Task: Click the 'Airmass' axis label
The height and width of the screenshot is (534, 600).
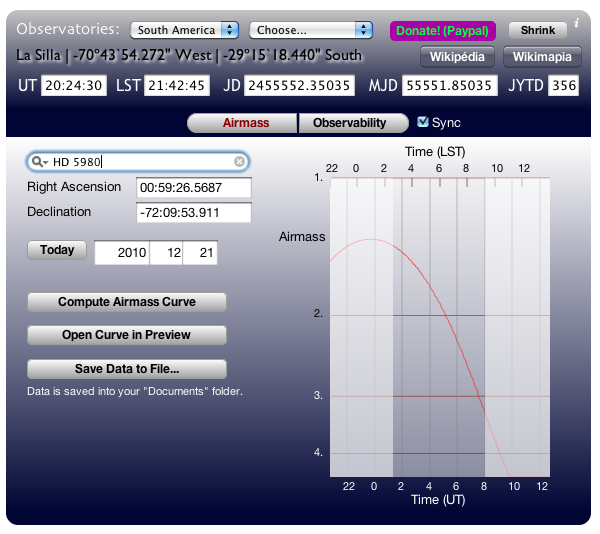Action: (302, 236)
